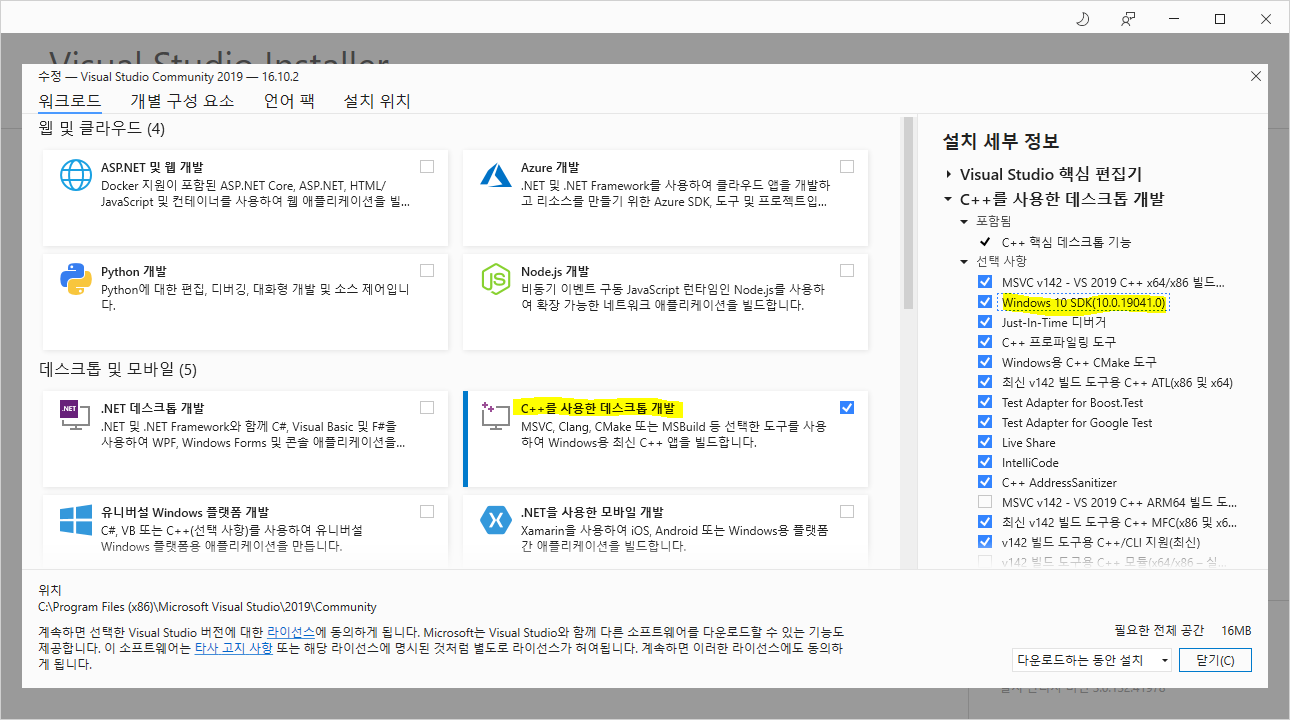
Task: Click the workloads list vertical scrollbar
Action: click(x=908, y=214)
